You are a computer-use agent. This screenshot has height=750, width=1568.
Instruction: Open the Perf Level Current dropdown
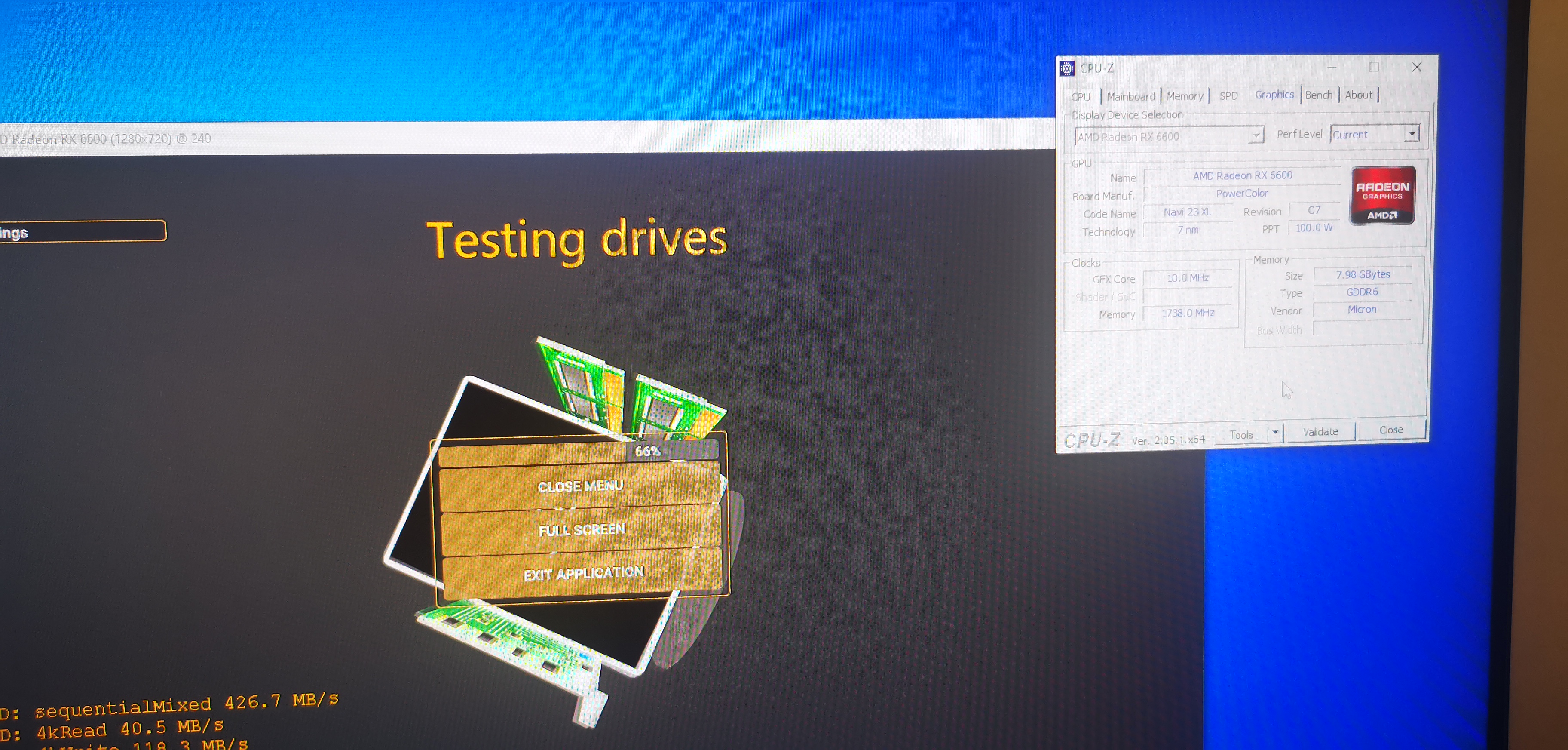coord(1411,133)
